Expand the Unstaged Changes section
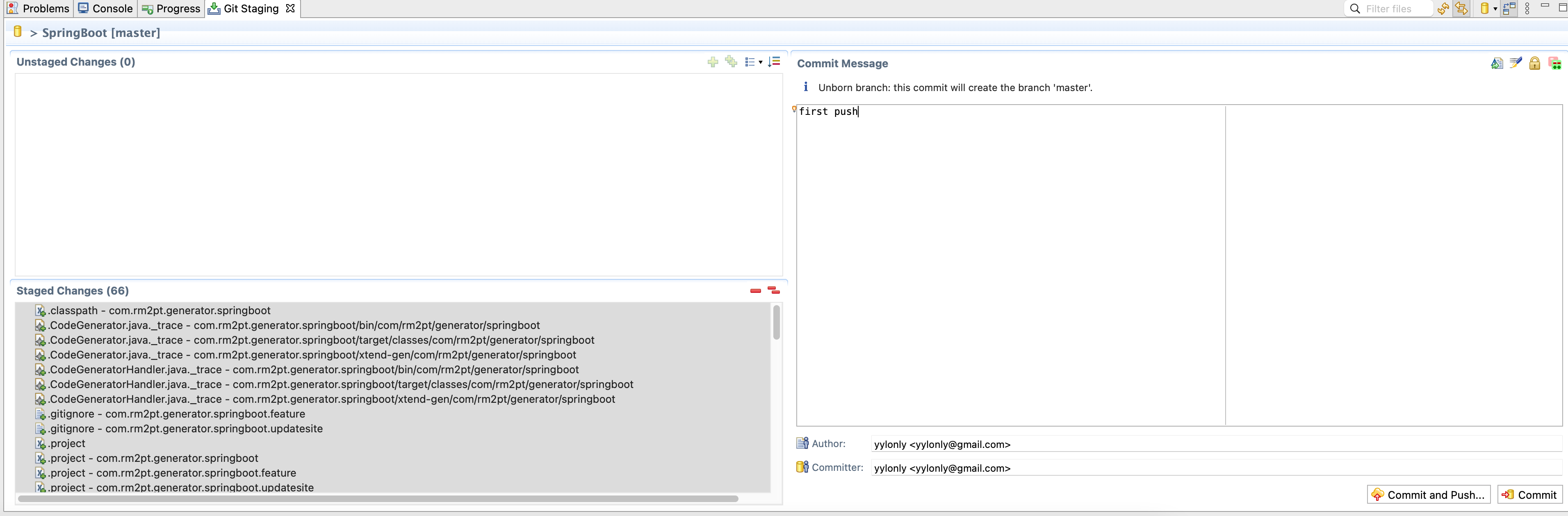This screenshot has width=1568, height=516. click(x=75, y=61)
